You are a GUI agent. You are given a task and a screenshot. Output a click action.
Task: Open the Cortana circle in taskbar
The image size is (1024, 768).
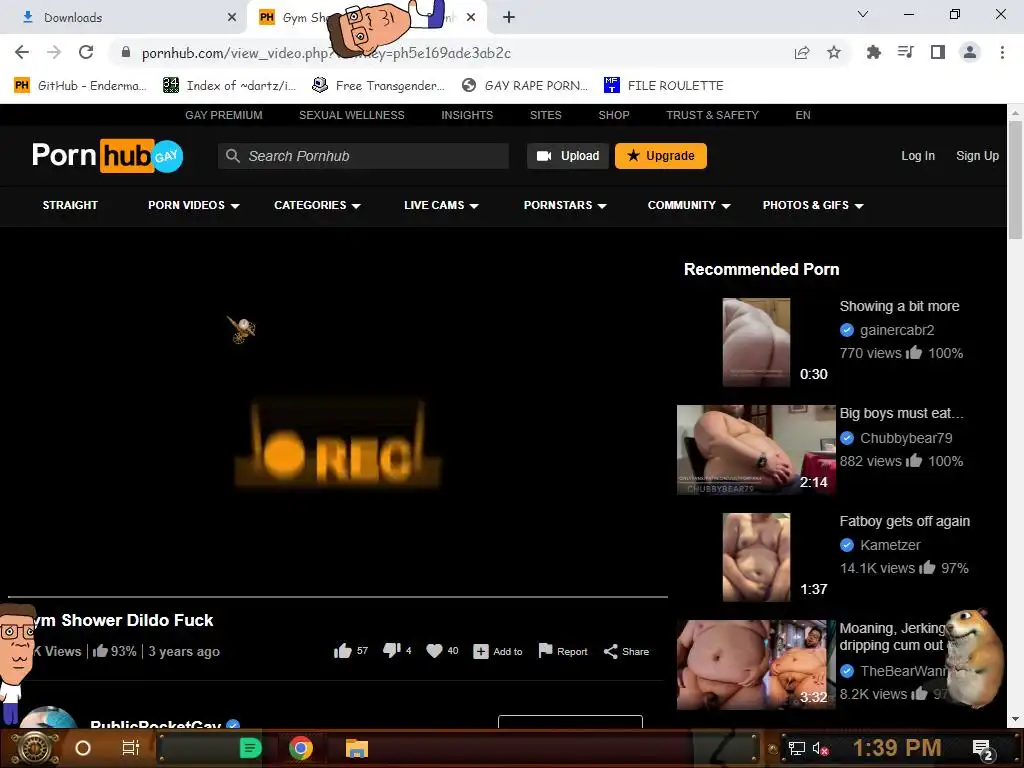[x=83, y=748]
